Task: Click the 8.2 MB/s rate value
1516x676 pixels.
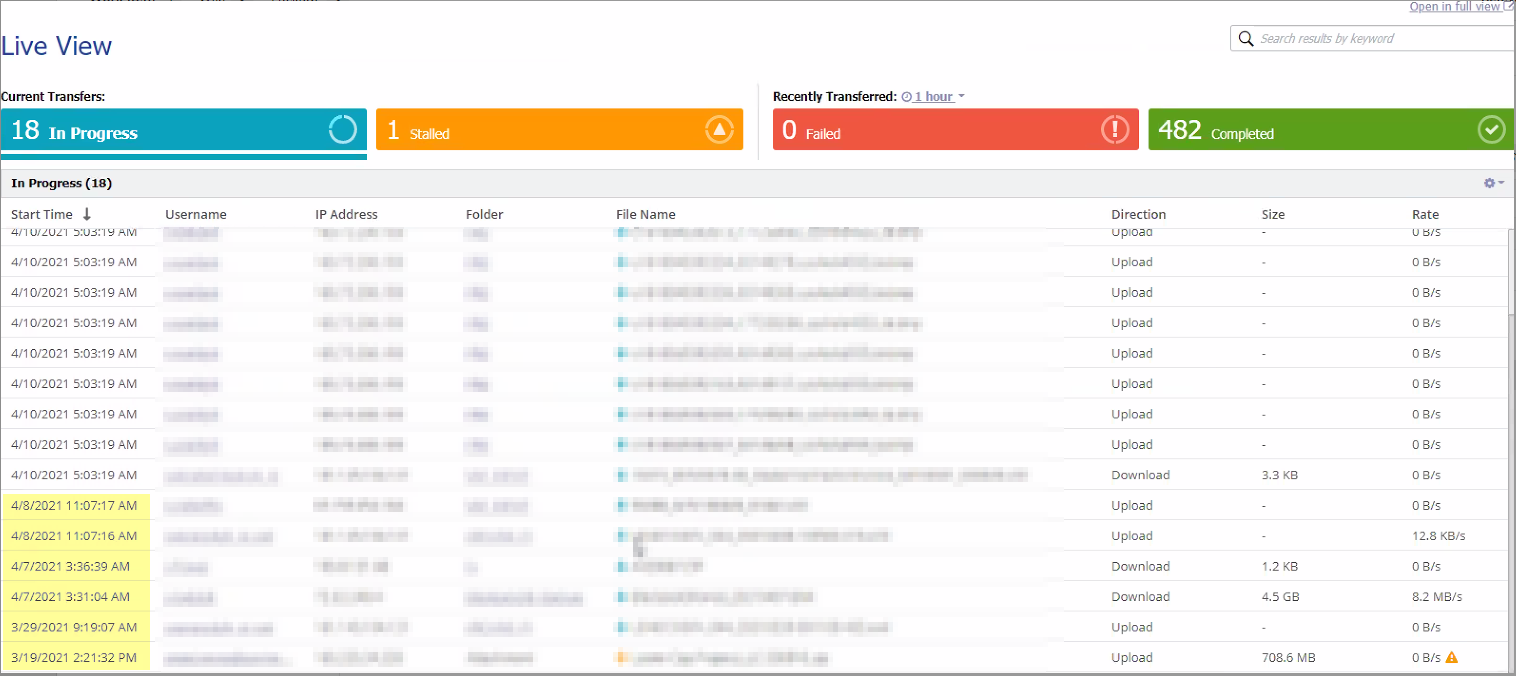Action: (1437, 597)
